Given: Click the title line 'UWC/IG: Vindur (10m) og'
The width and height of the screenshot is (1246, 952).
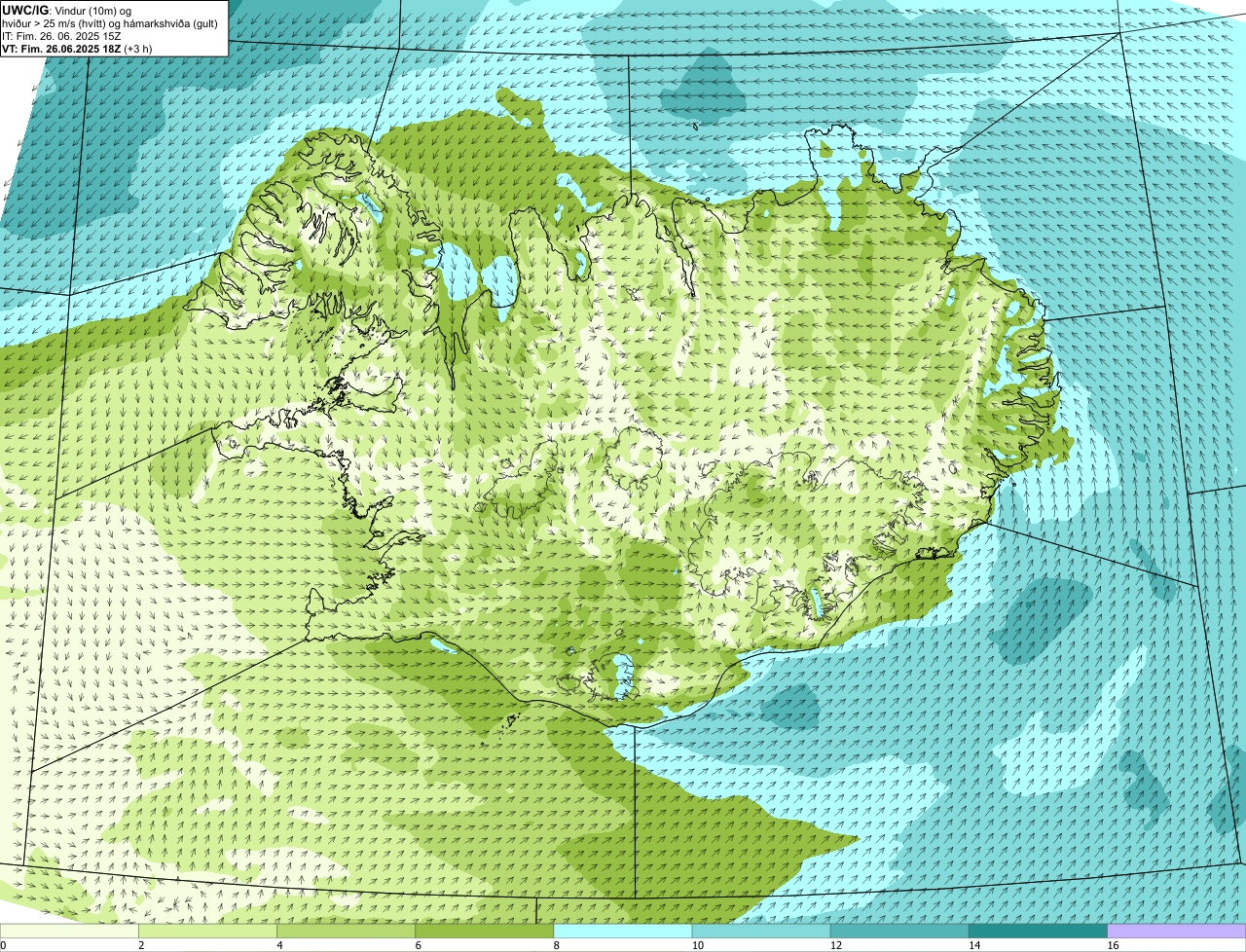Looking at the screenshot, I should pos(66,10).
